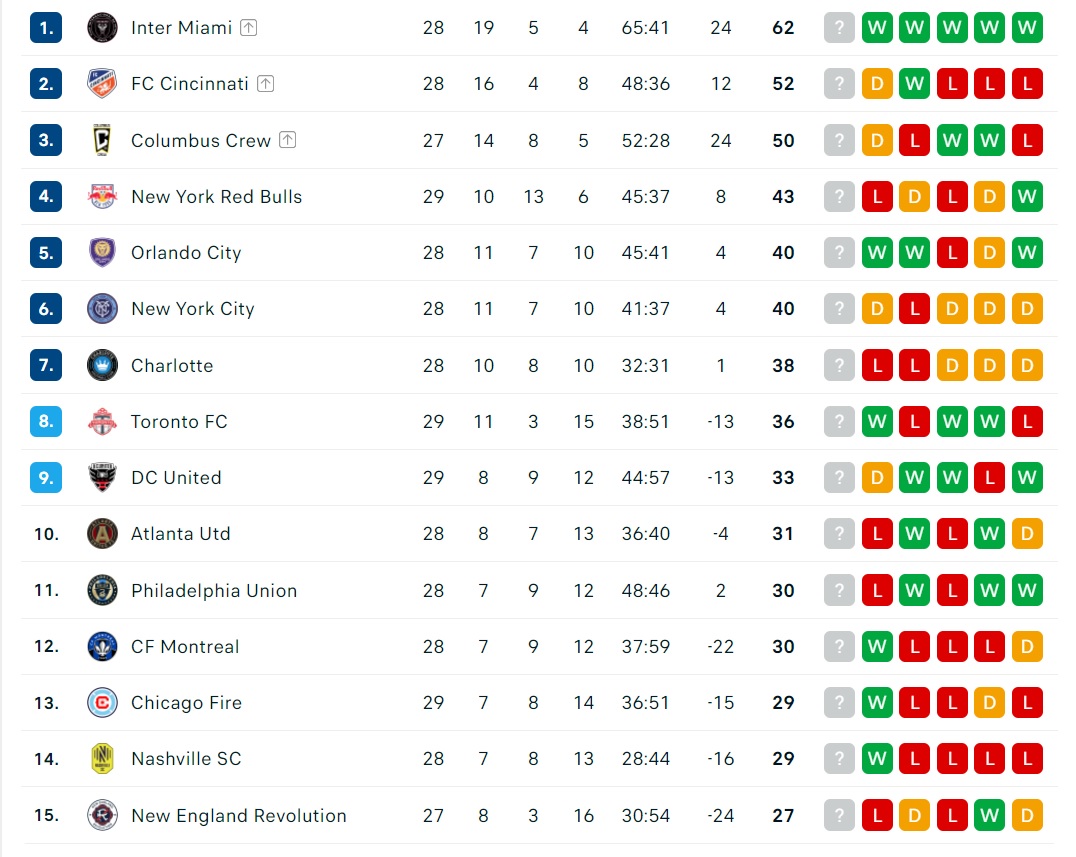Click the Toronto FC club logo
The width and height of the screenshot is (1076, 857).
102,421
